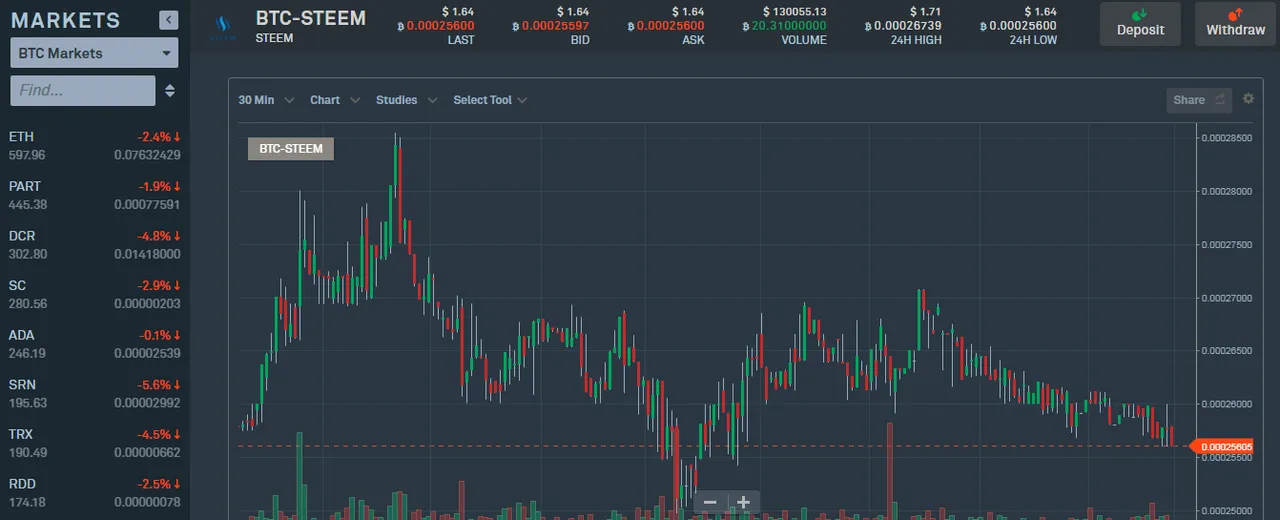Open the BTC Markets dropdown

pos(94,53)
